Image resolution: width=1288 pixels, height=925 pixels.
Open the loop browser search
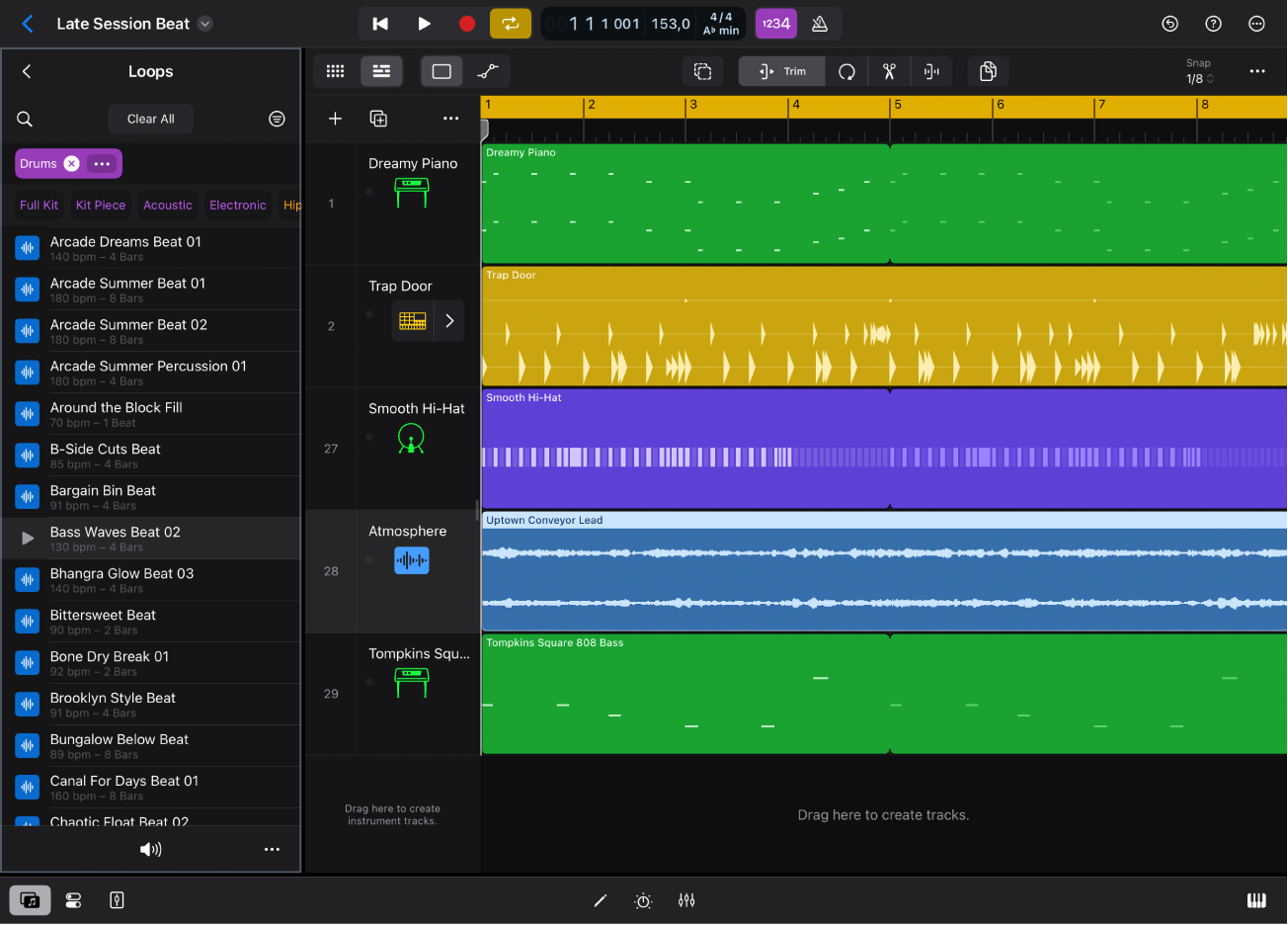24,119
